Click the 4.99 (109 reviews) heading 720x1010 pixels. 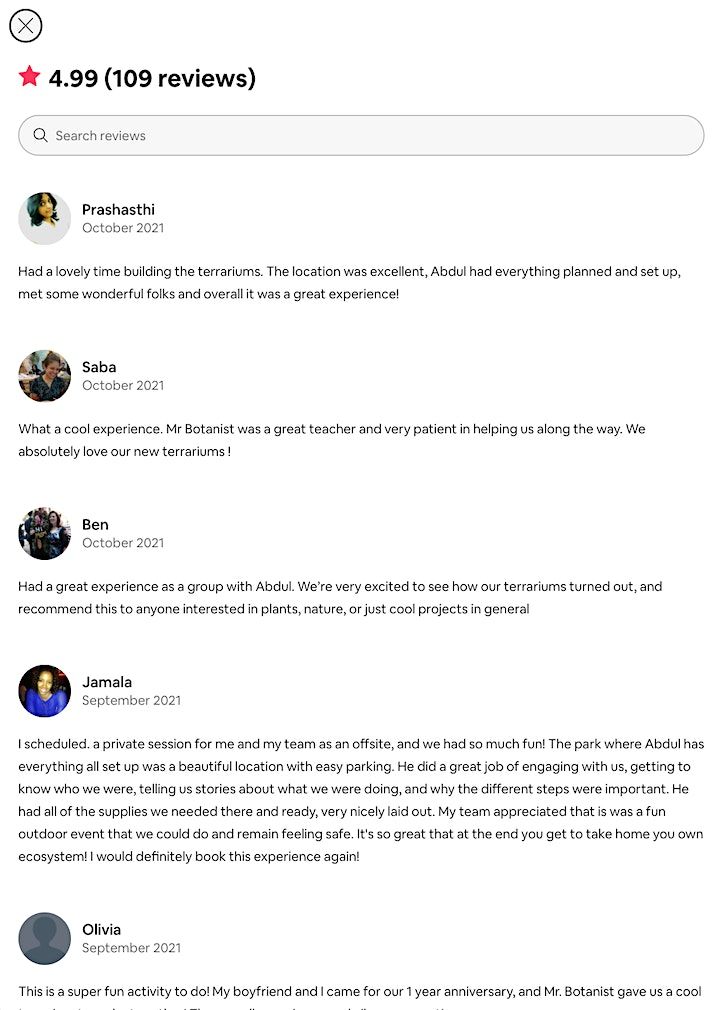coord(152,78)
